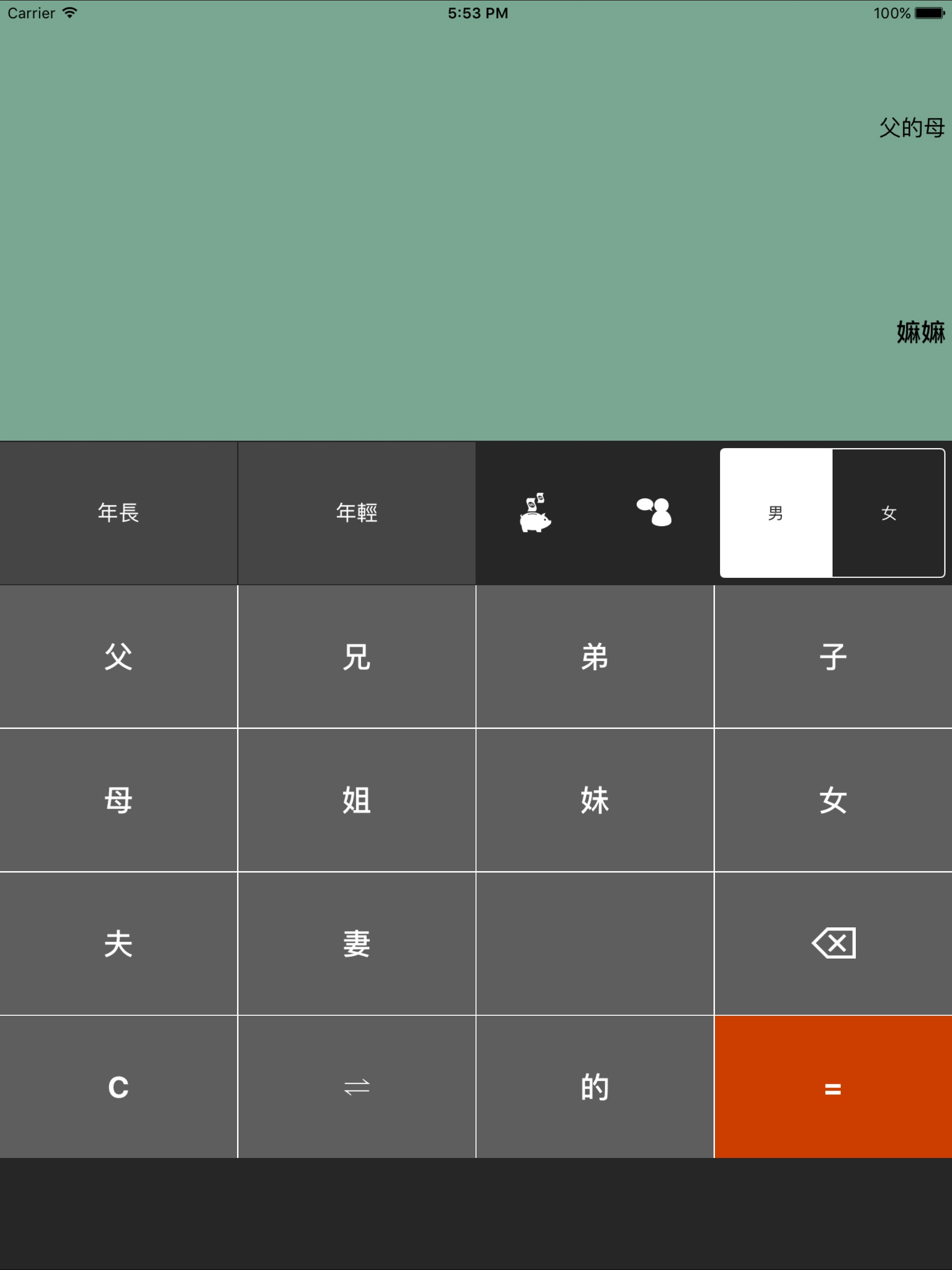Tap the 兄 key

click(x=357, y=656)
